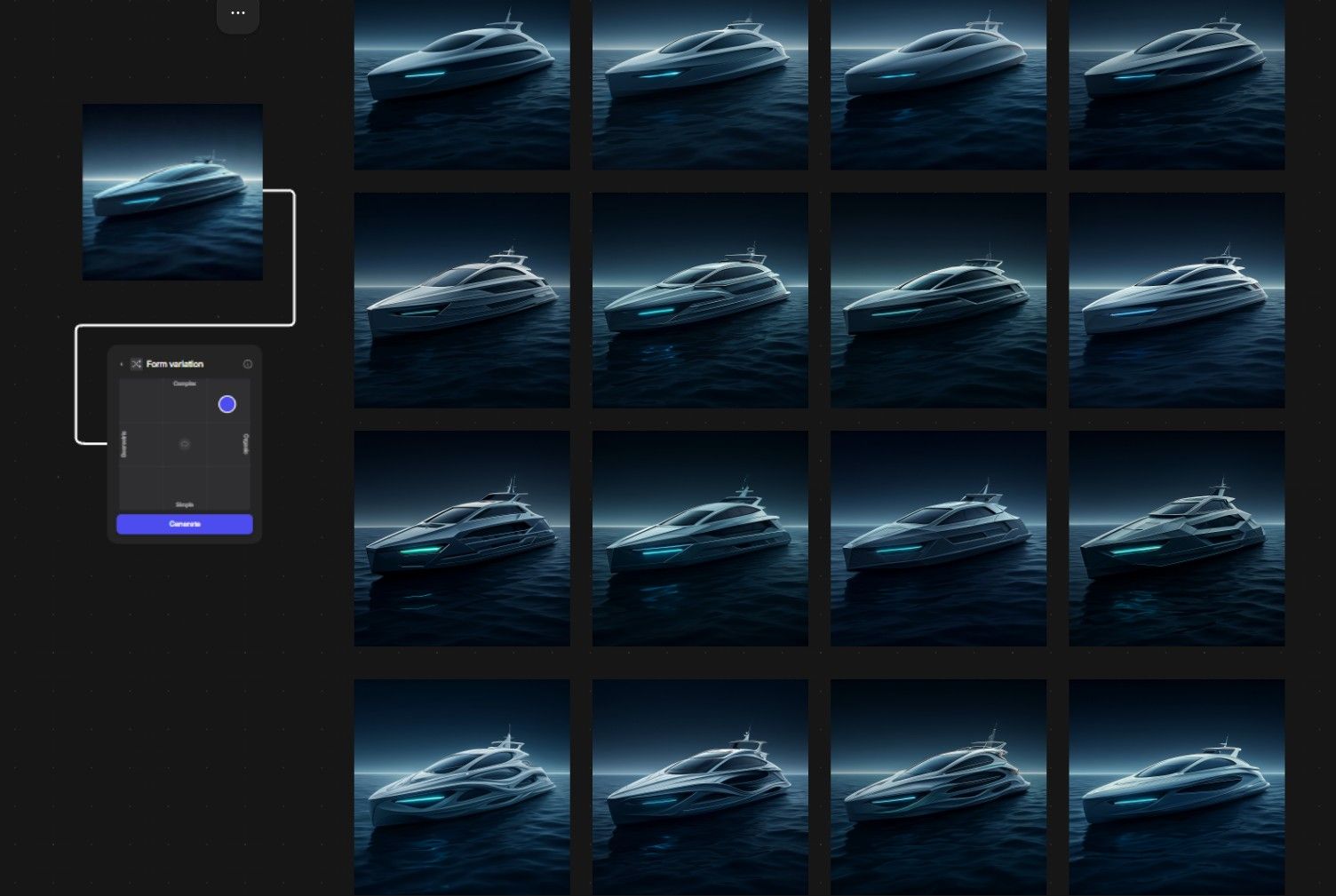
Task: Click the blue handle on the variation grid
Action: click(227, 404)
